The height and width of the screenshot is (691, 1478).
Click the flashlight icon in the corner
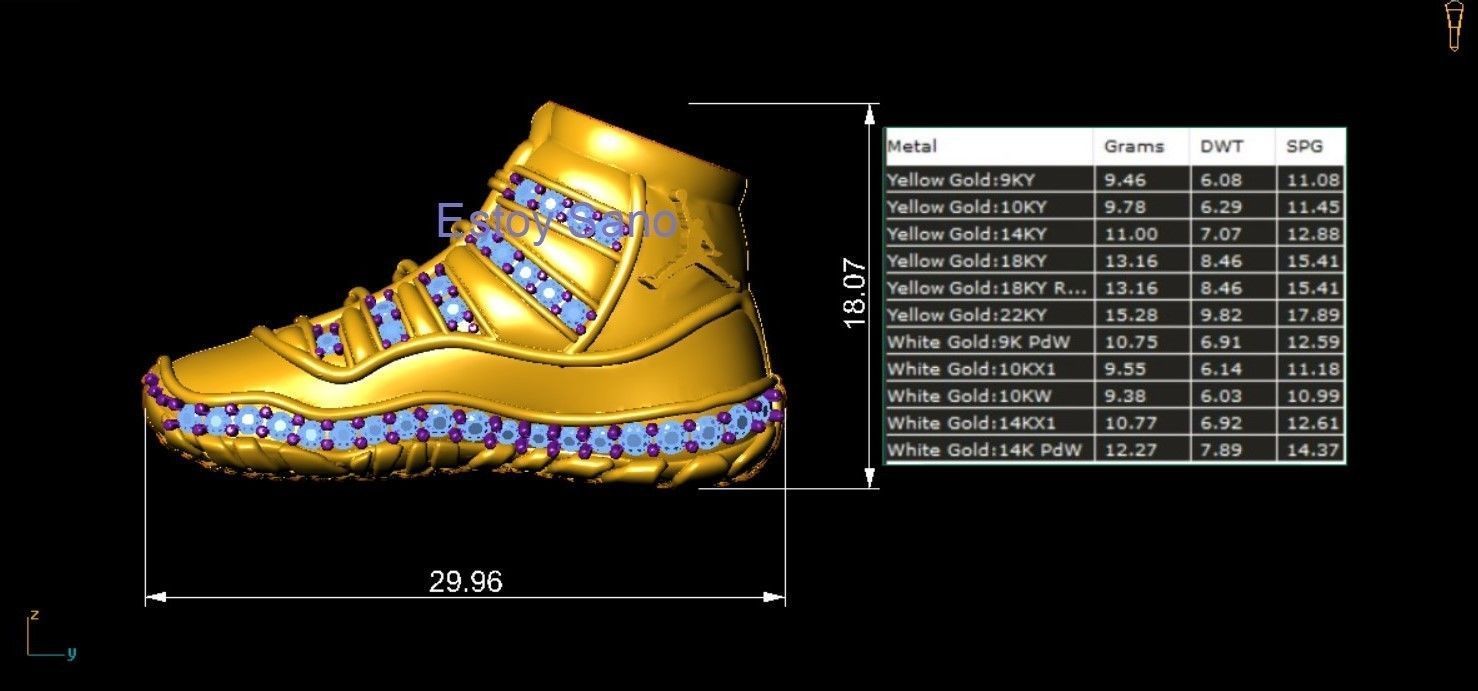1455,25
